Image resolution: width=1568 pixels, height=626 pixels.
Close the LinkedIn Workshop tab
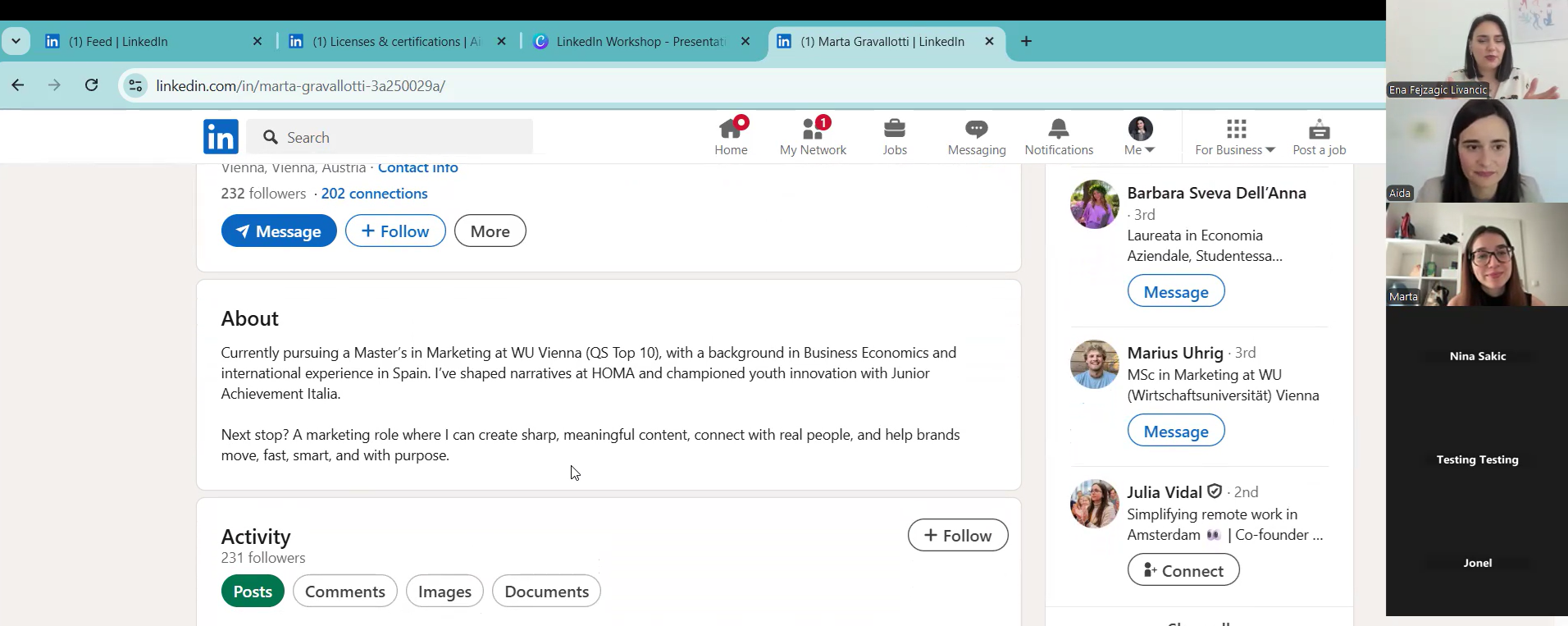click(745, 41)
